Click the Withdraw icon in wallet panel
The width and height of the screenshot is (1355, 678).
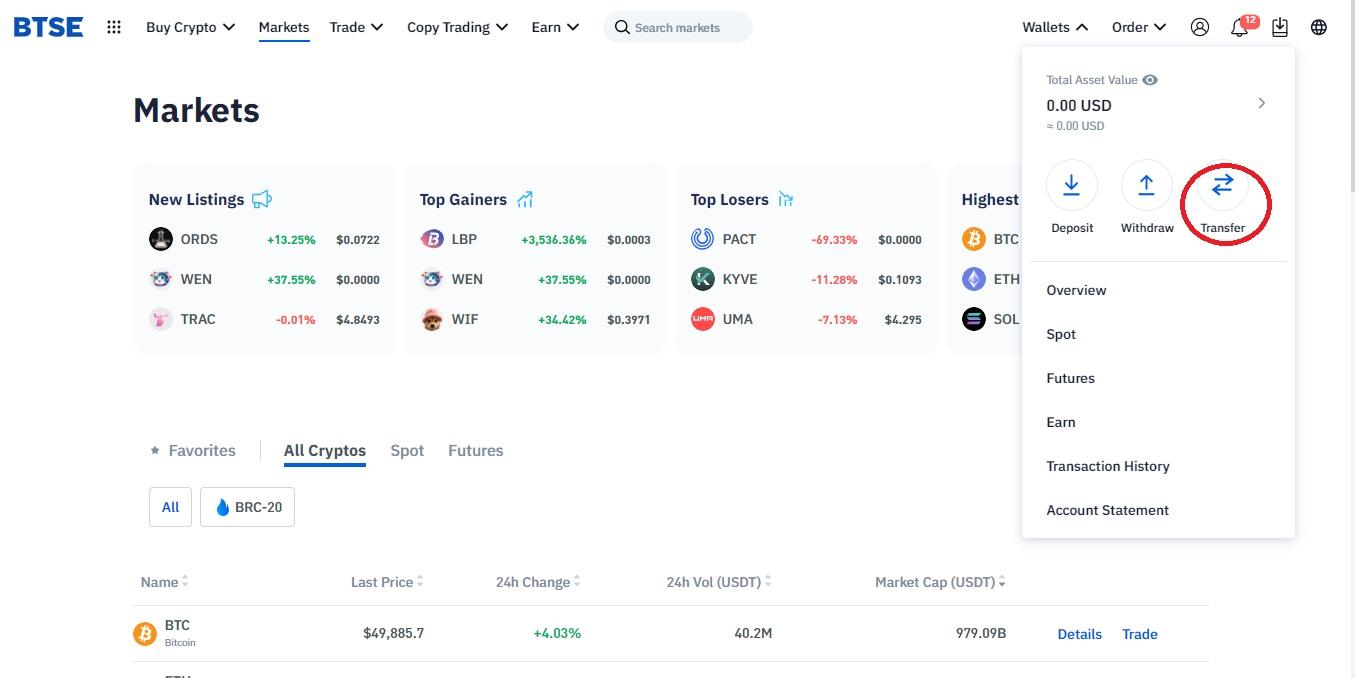coord(1146,185)
